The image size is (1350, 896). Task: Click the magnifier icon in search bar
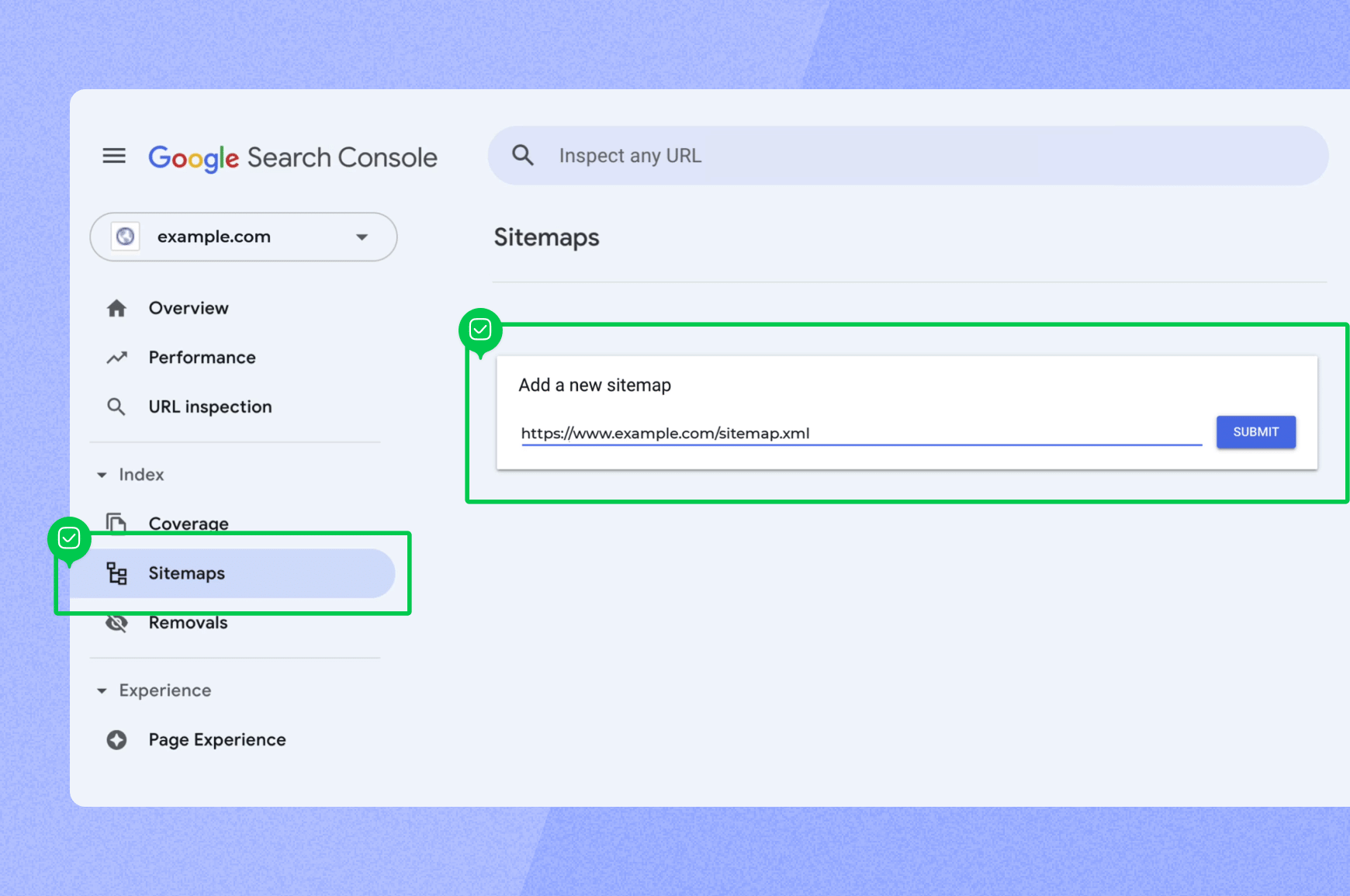click(x=523, y=155)
